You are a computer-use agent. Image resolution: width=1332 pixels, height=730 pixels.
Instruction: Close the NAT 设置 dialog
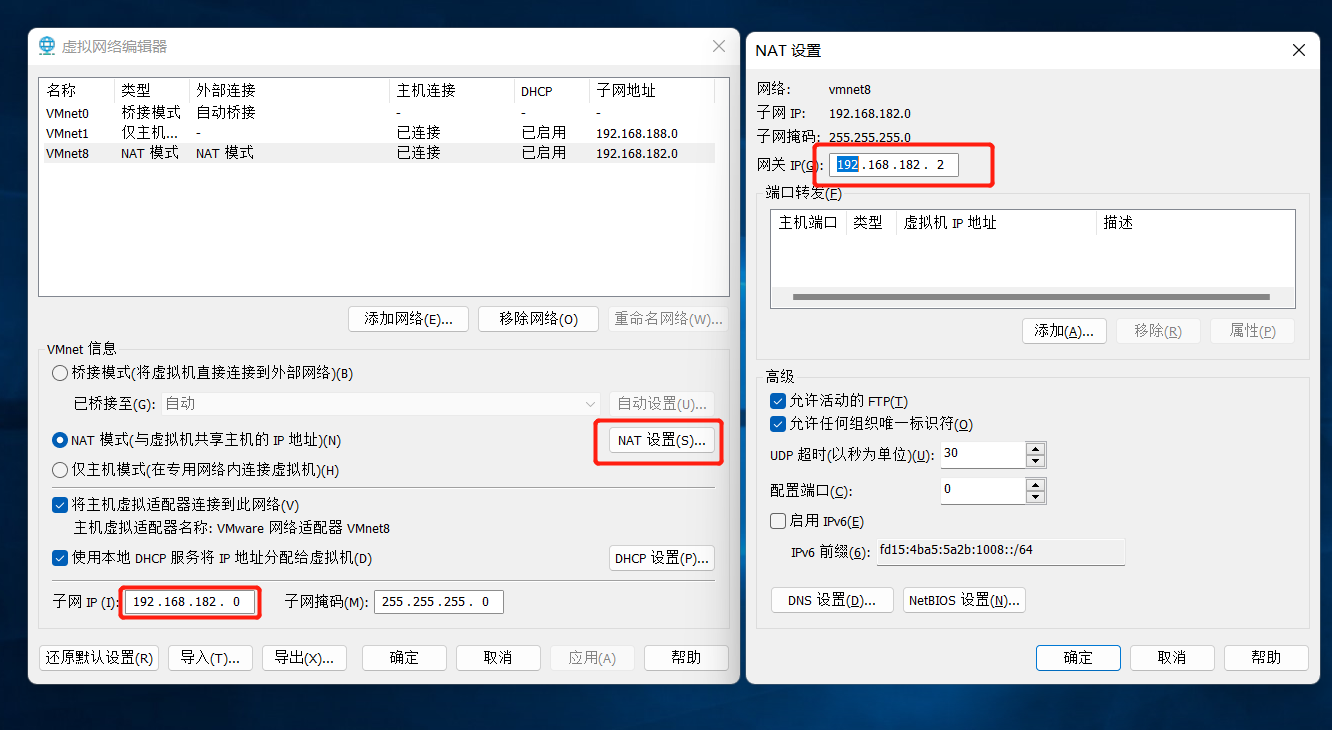click(x=1299, y=50)
